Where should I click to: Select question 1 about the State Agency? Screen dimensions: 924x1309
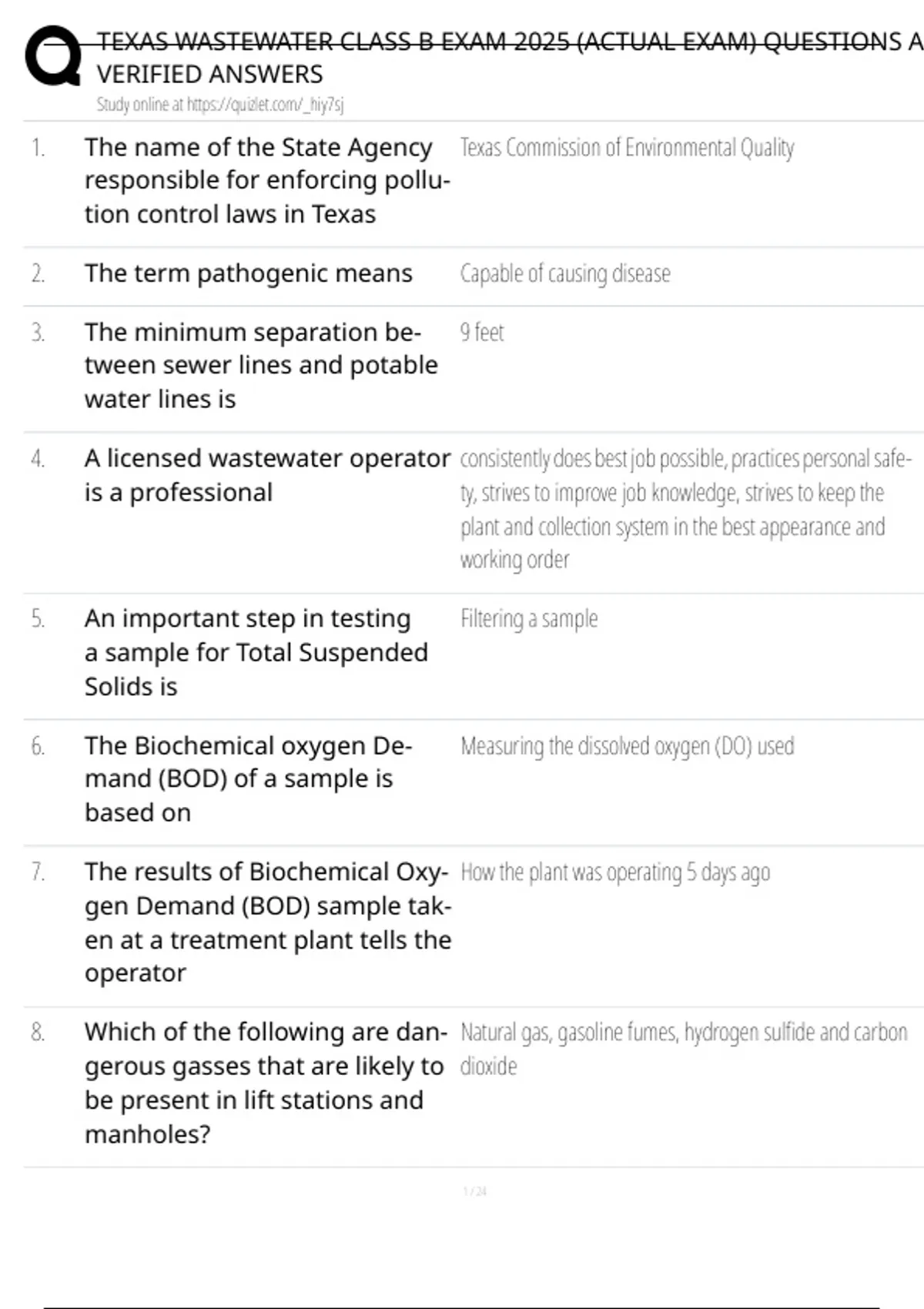pos(266,180)
